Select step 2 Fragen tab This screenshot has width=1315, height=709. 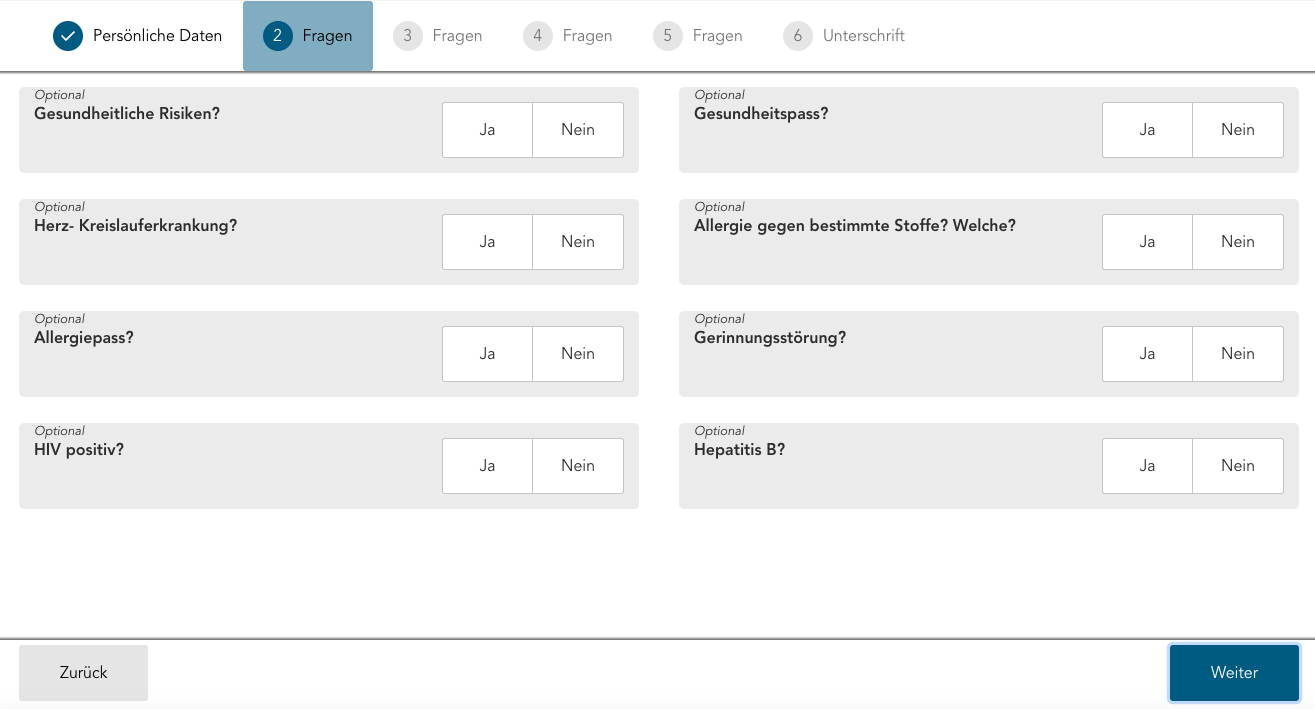coord(308,36)
